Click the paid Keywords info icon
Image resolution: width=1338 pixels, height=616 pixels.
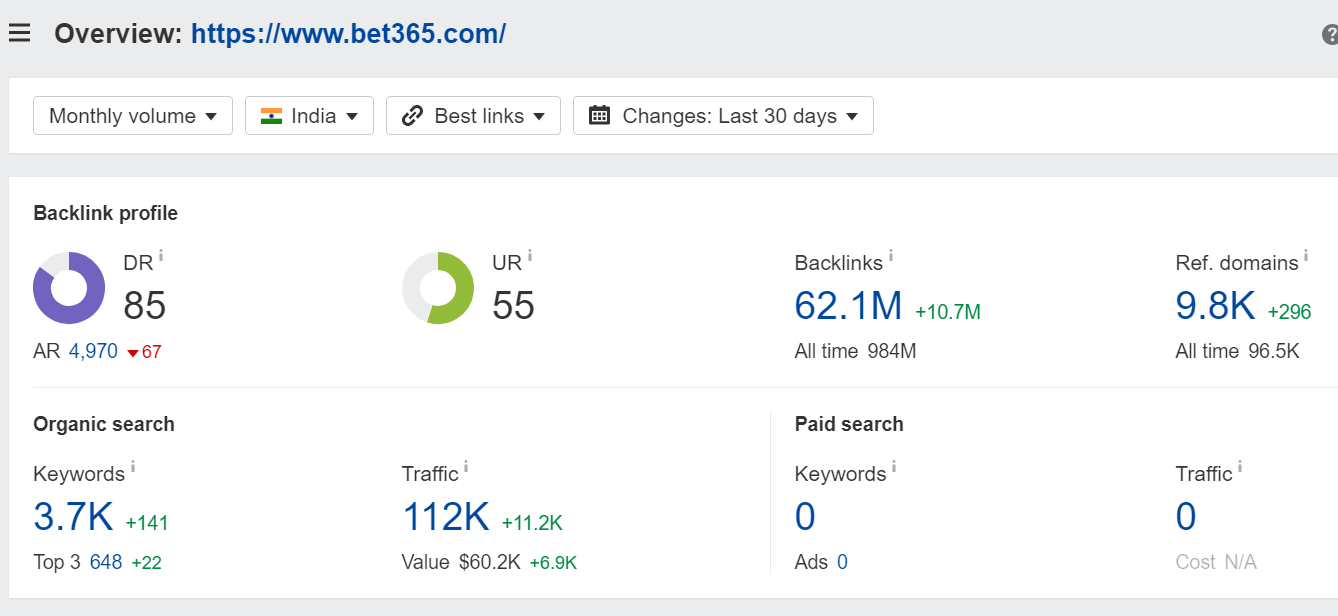[x=894, y=466]
